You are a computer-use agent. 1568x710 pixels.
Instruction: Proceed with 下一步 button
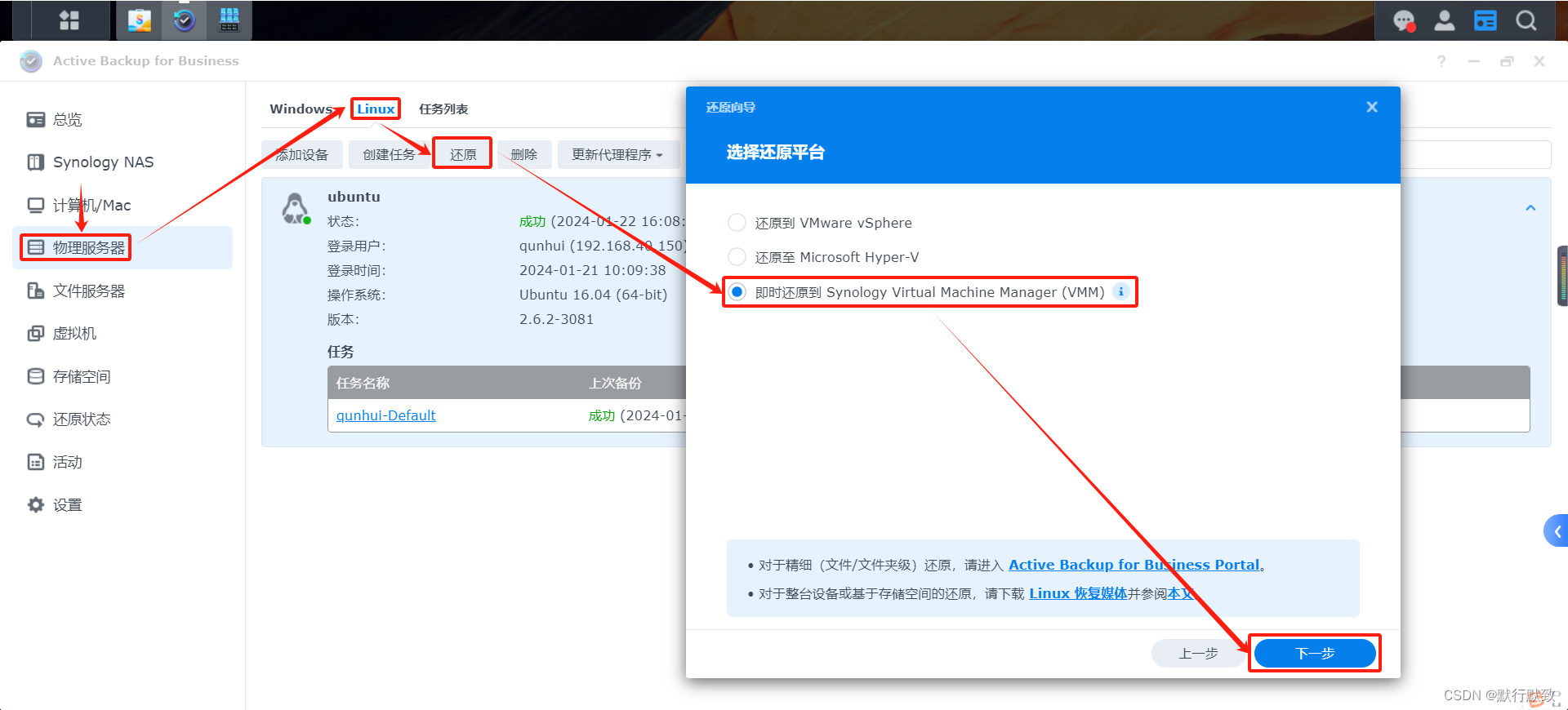[x=1315, y=653]
